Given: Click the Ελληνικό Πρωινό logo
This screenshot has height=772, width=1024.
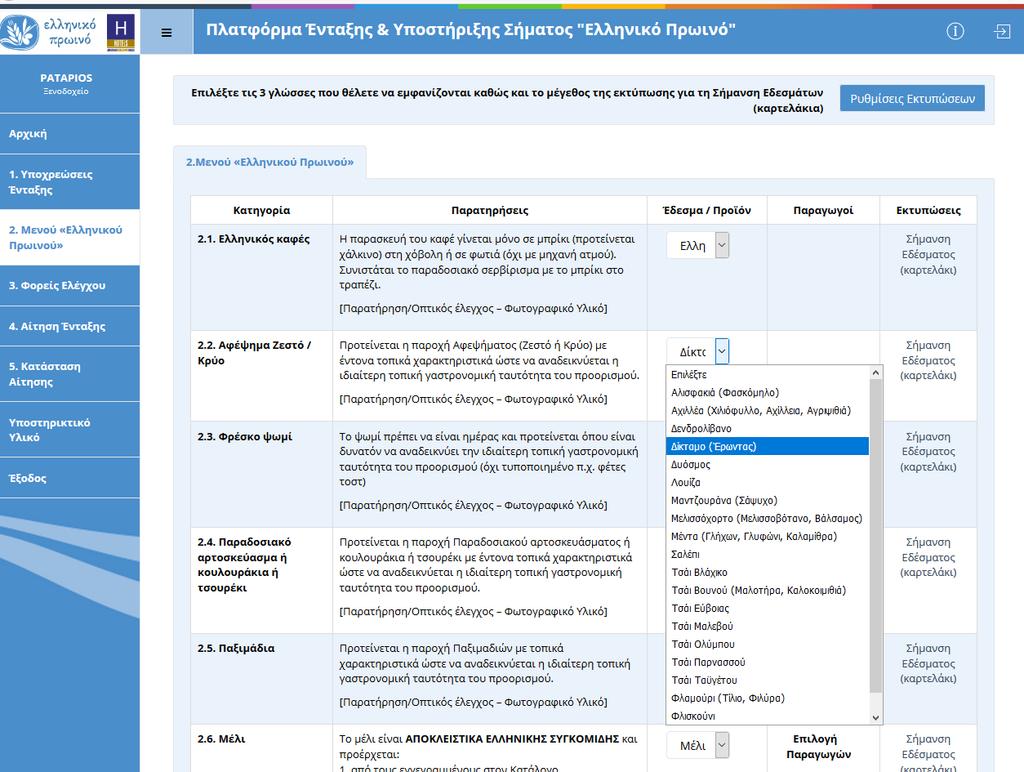Looking at the screenshot, I should point(50,32).
